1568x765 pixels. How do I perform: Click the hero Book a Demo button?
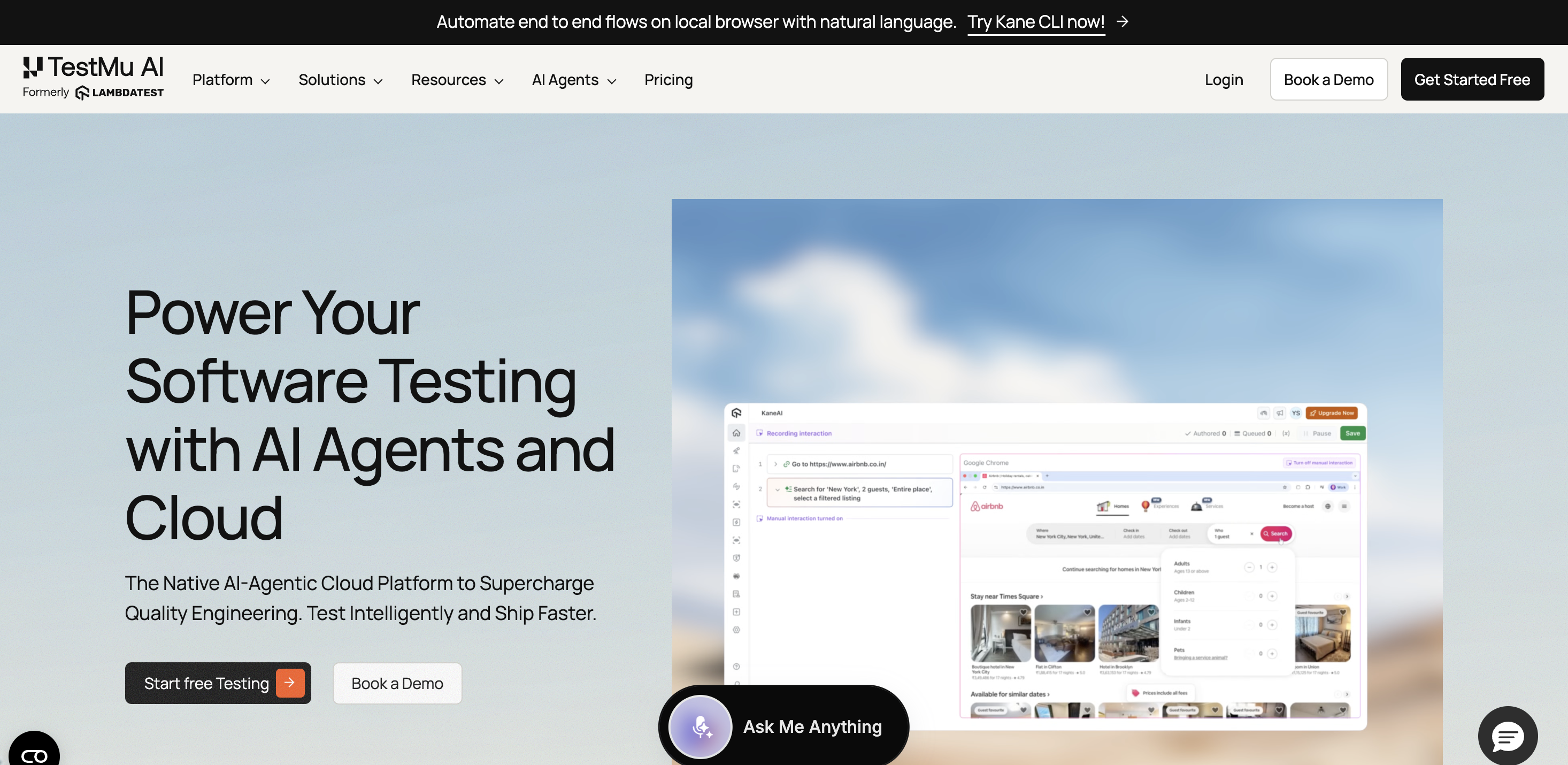(x=397, y=683)
